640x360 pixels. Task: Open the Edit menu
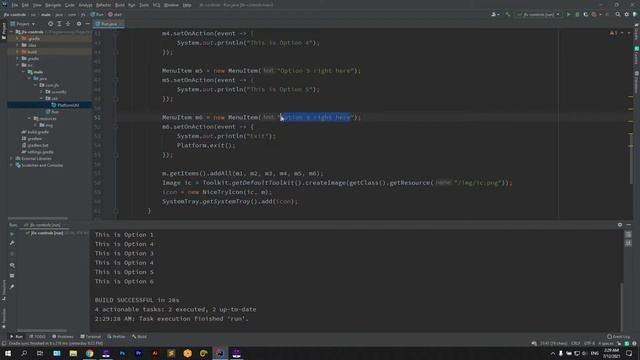25,5
